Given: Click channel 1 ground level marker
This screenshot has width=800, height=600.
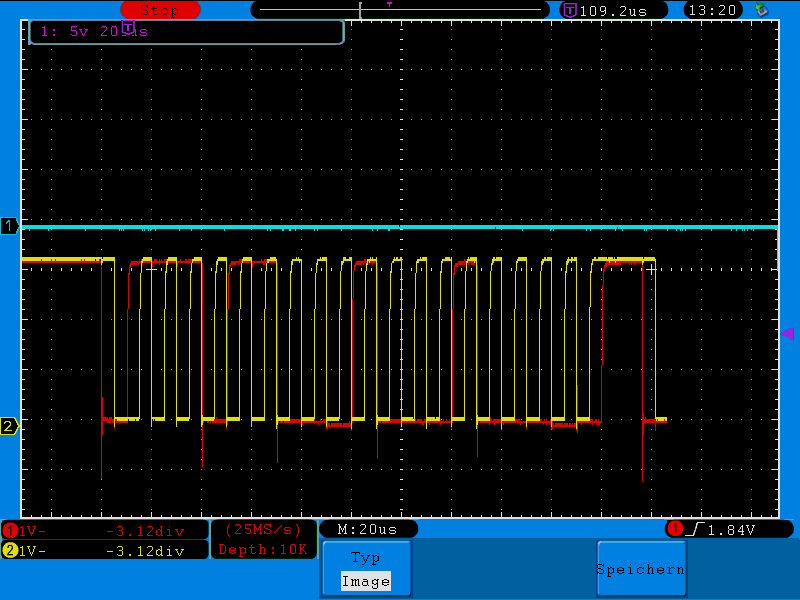Looking at the screenshot, I should click(x=9, y=226).
